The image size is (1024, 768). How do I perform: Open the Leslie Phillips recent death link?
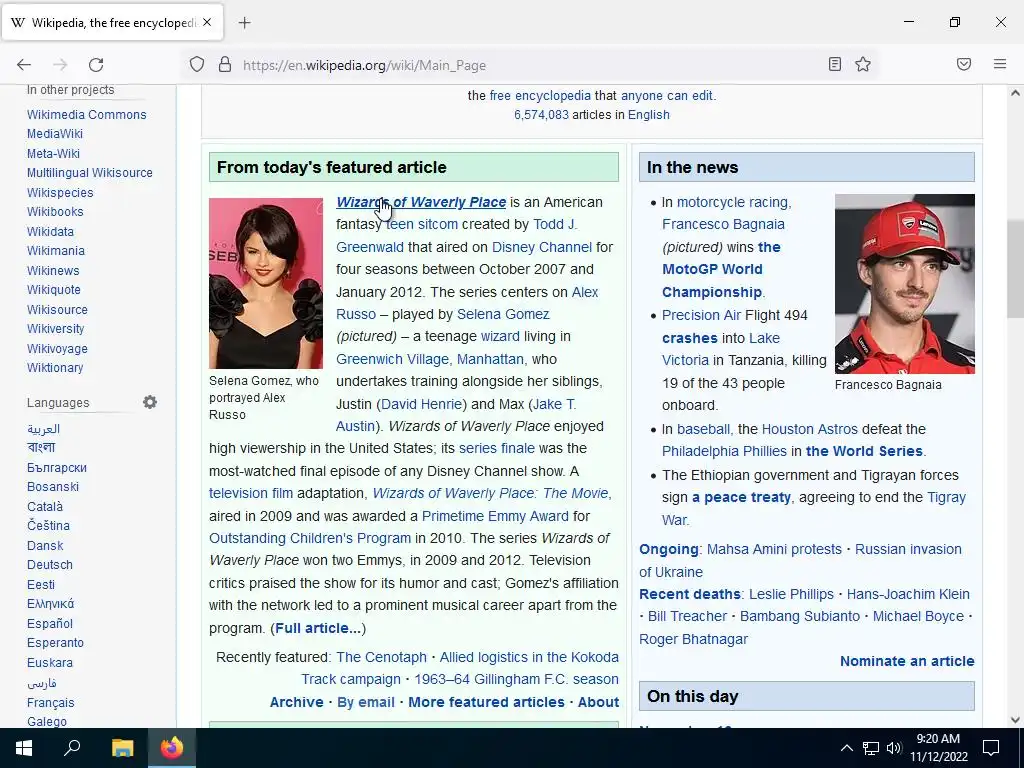[x=792, y=594]
